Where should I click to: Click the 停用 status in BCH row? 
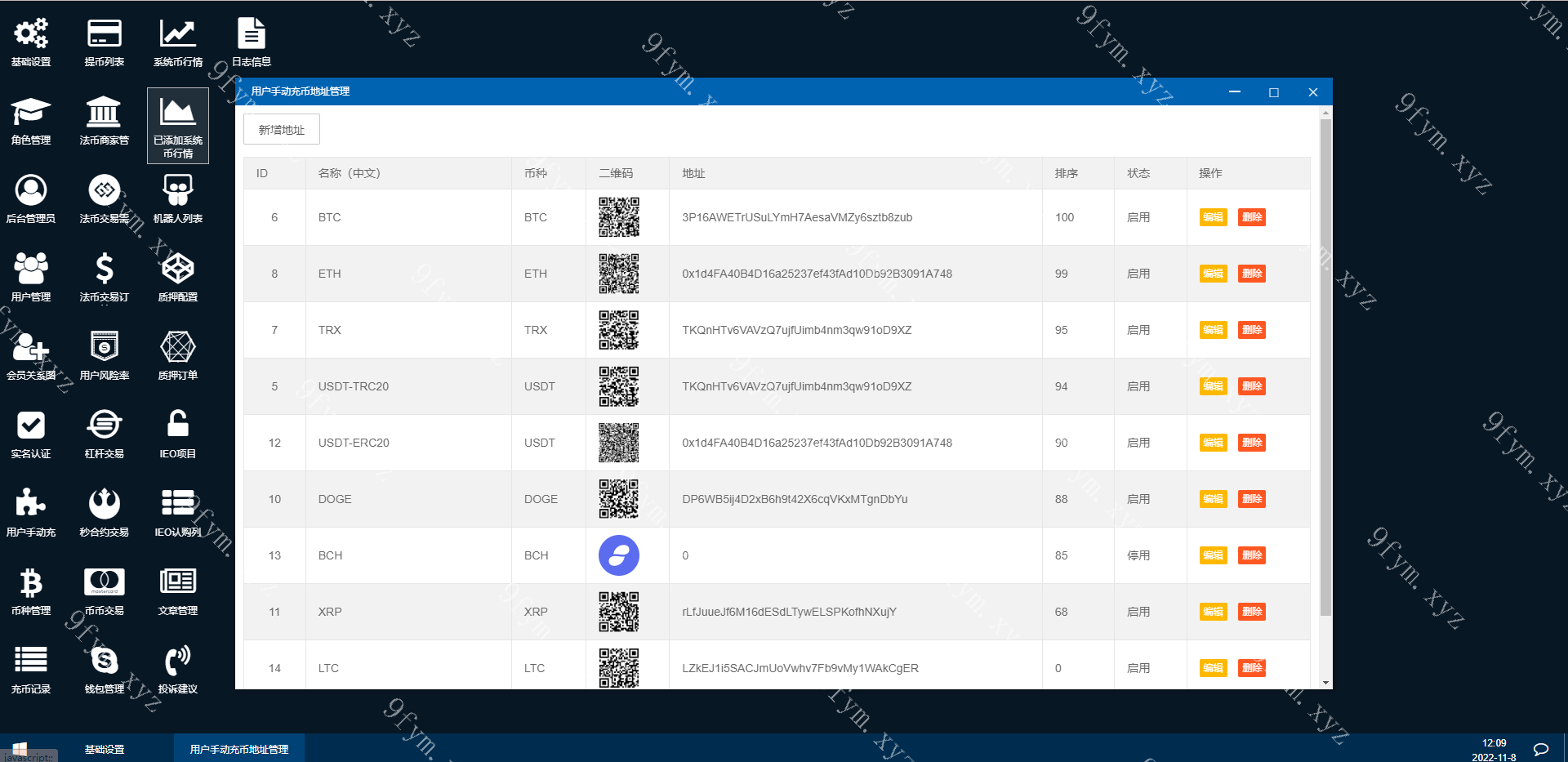click(x=1138, y=555)
